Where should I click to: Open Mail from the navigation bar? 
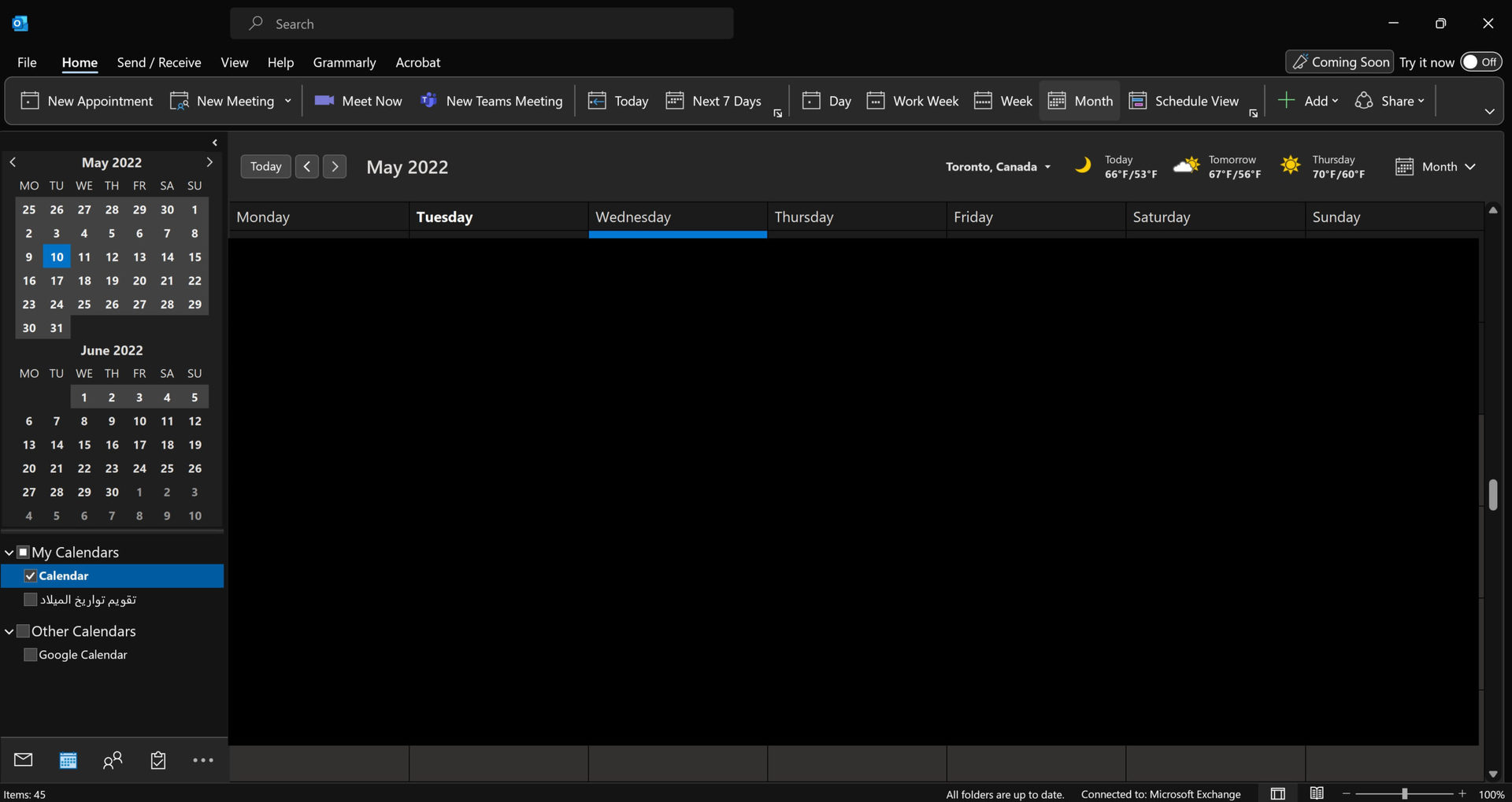pos(23,759)
